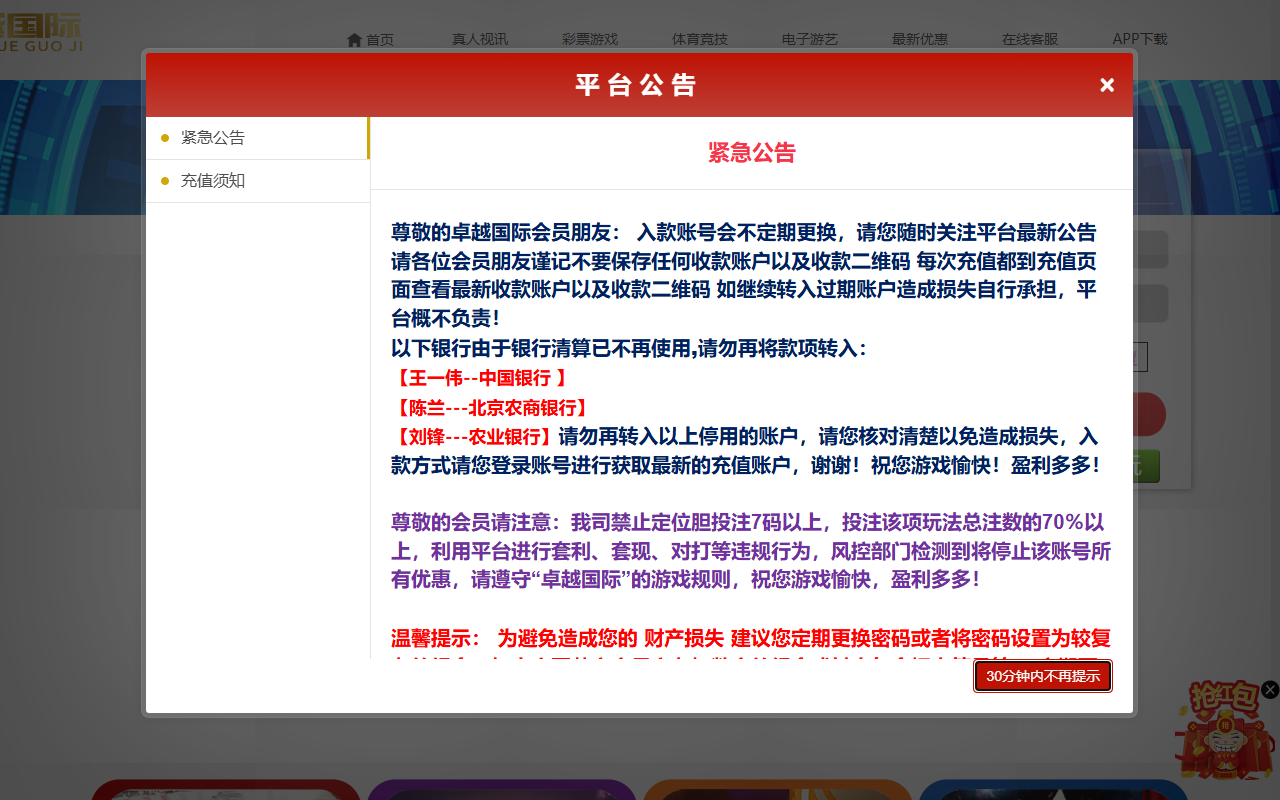The height and width of the screenshot is (800, 1280).
Task: Open the 最新优惠 navigation item
Action: pos(920,40)
